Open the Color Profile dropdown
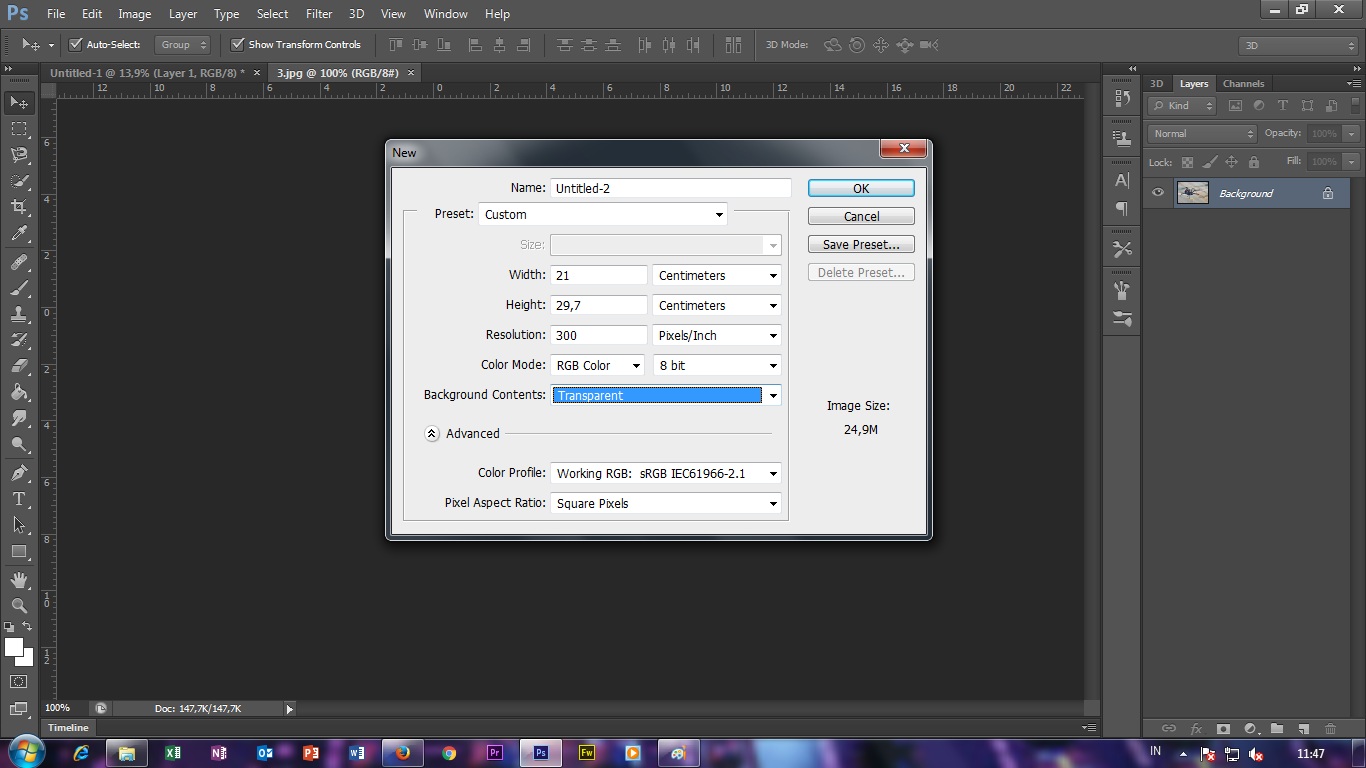Screen dimensions: 1366x768 click(666, 473)
